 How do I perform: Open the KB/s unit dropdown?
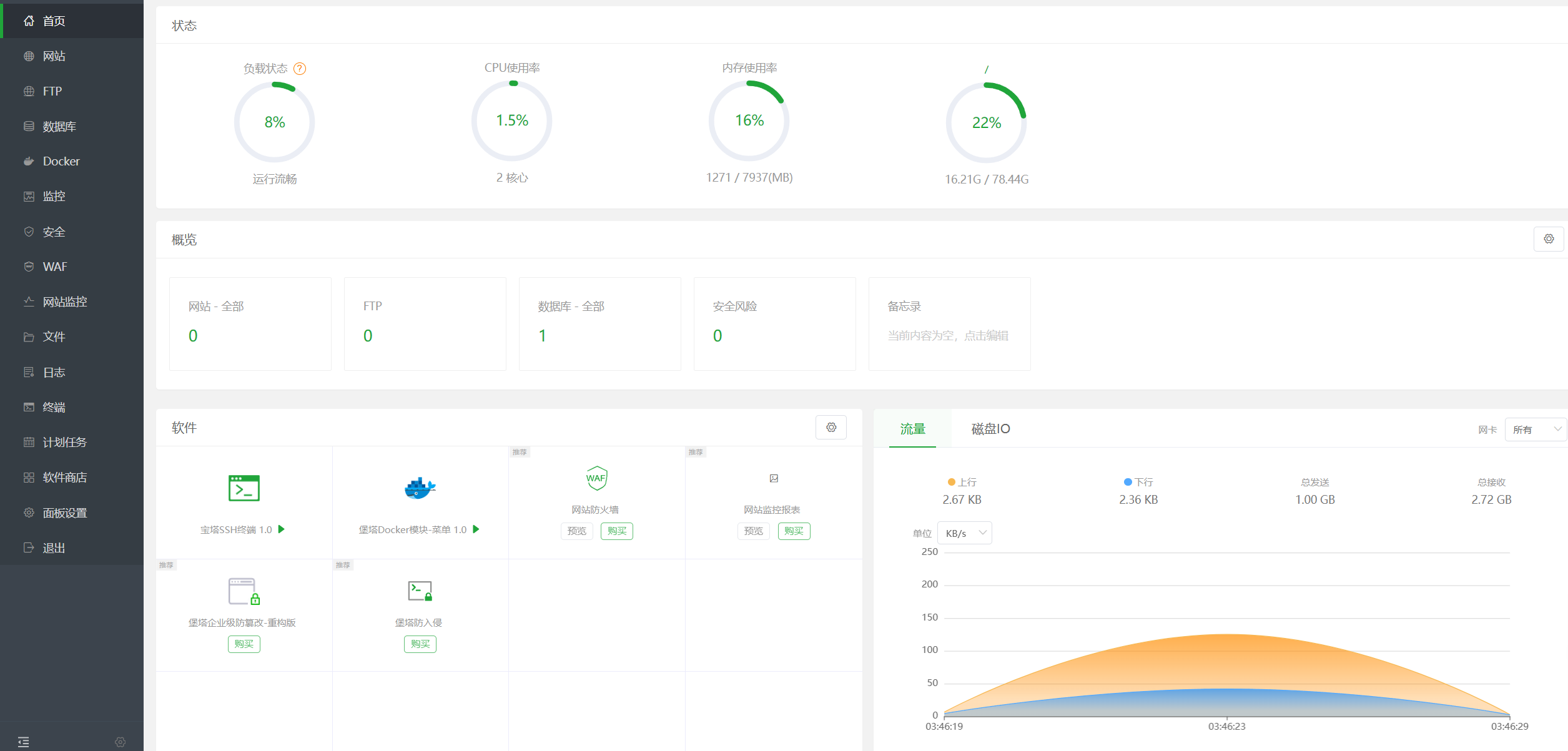[x=964, y=533]
